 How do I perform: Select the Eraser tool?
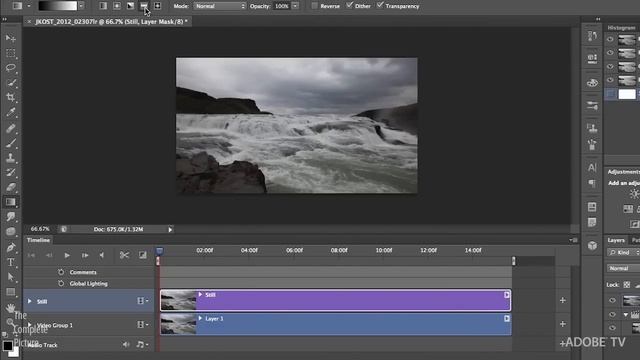(11, 187)
